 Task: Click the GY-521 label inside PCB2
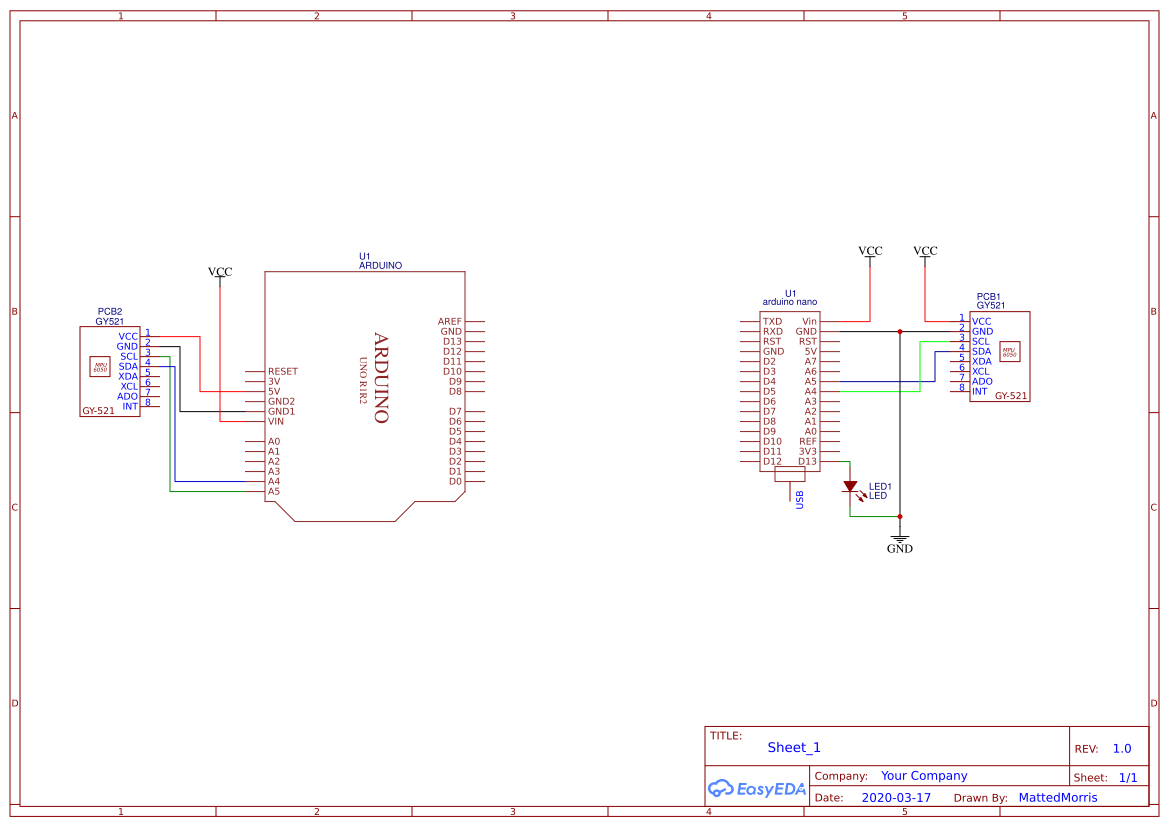(98, 411)
